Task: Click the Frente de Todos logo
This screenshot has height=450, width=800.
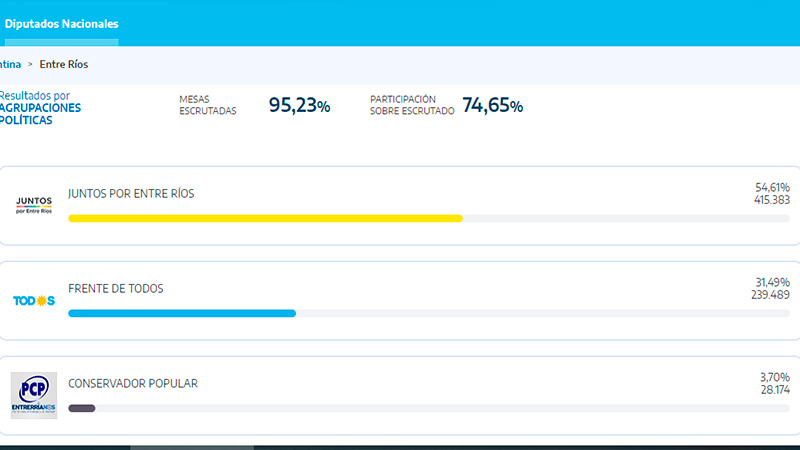Action: tap(34, 301)
